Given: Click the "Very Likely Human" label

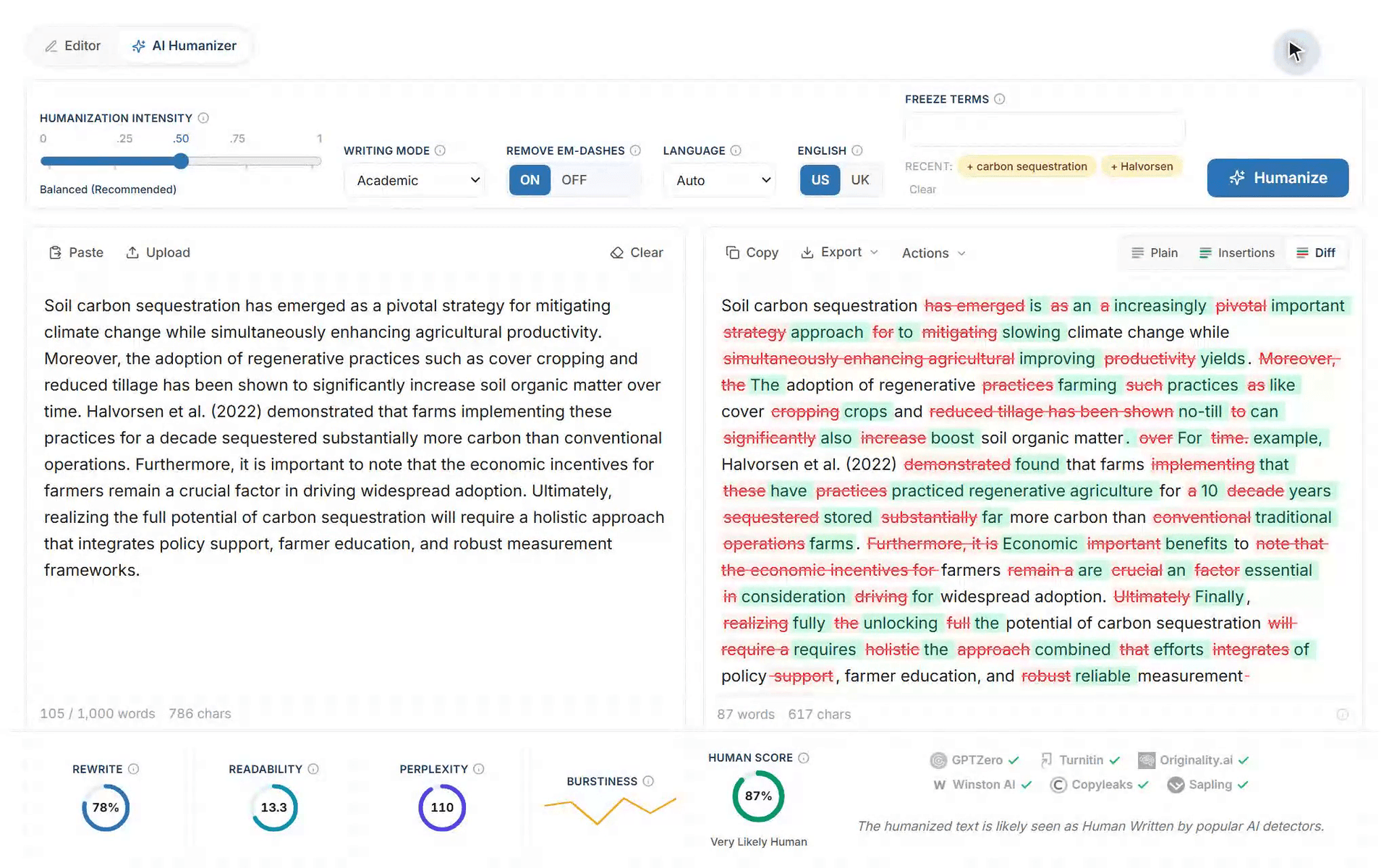Looking at the screenshot, I should [758, 842].
